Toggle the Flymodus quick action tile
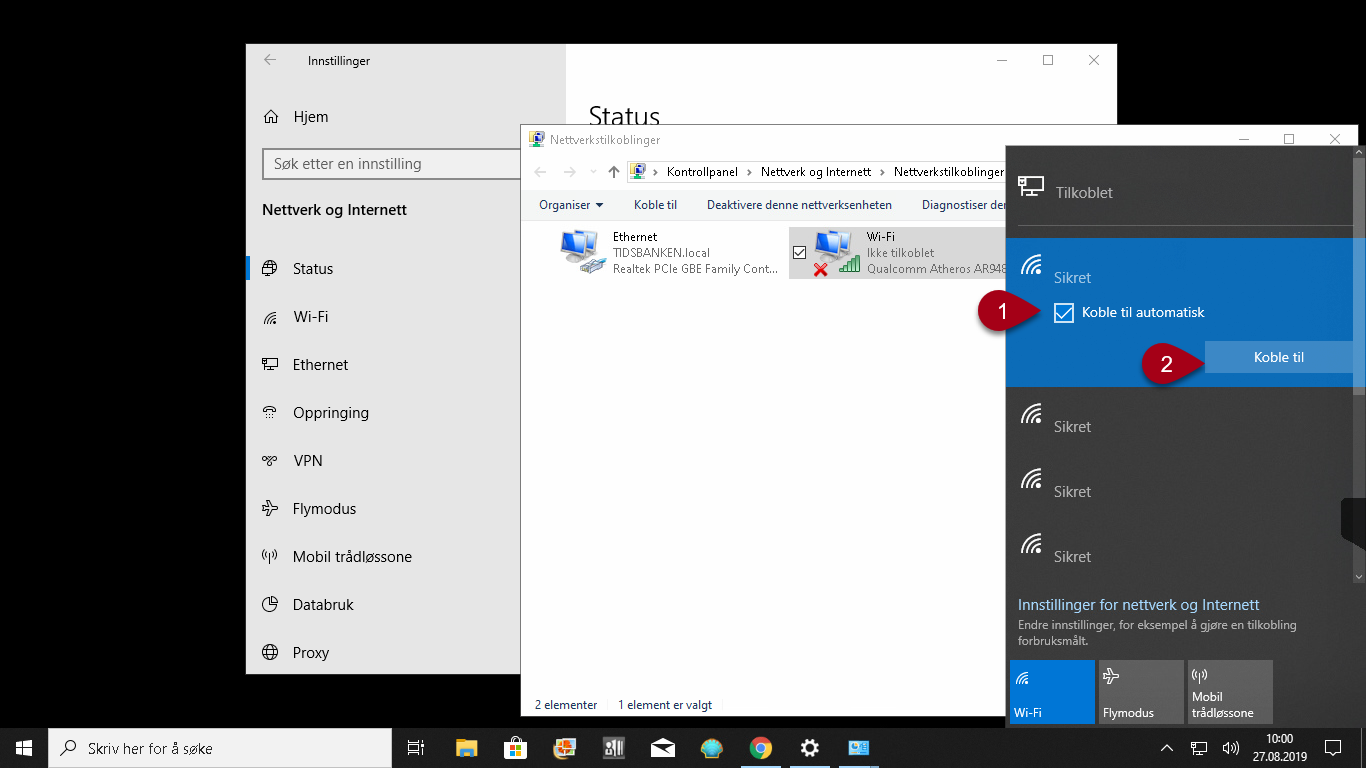The width and height of the screenshot is (1366, 768). [1141, 692]
